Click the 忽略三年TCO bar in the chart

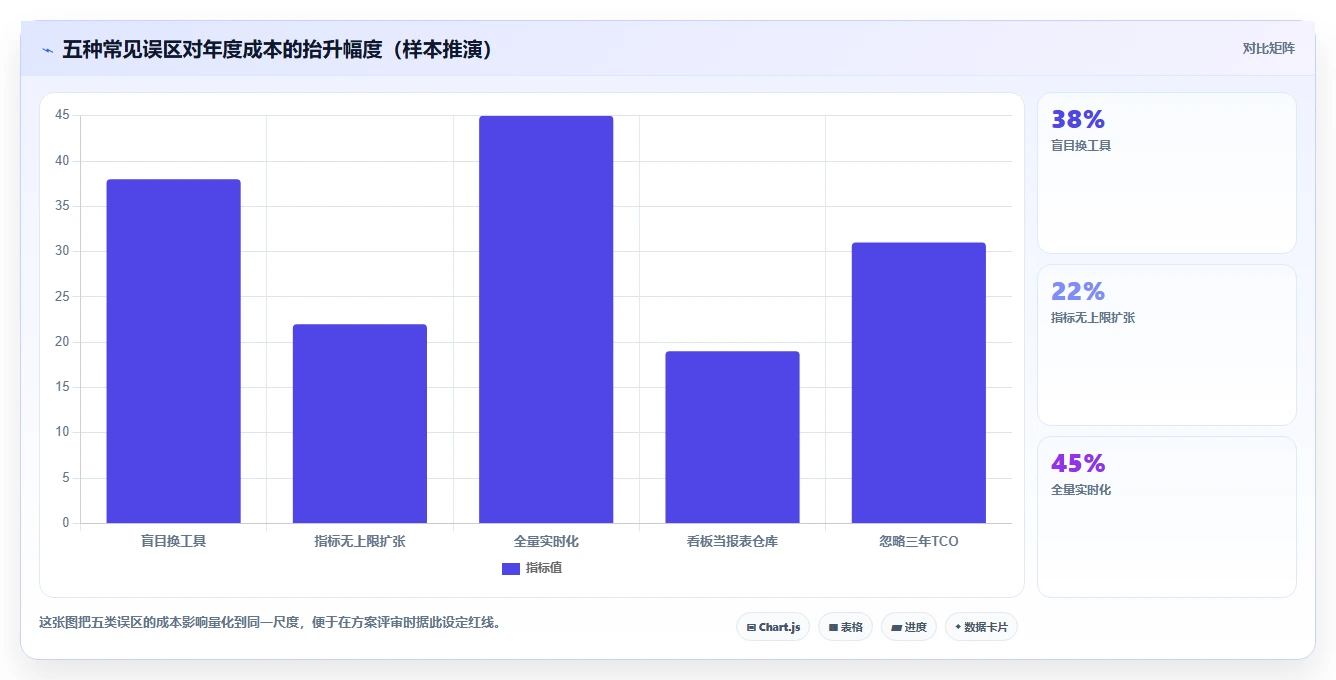coord(918,383)
